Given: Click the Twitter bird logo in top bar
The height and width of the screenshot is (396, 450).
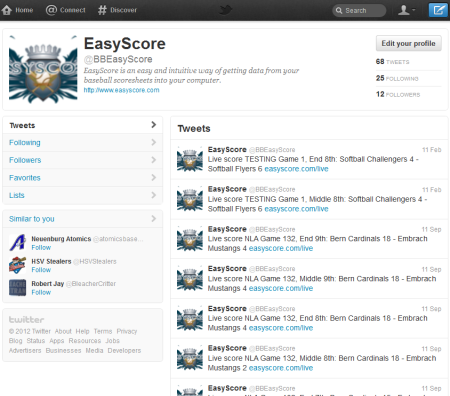Looking at the screenshot, I should (x=225, y=10).
